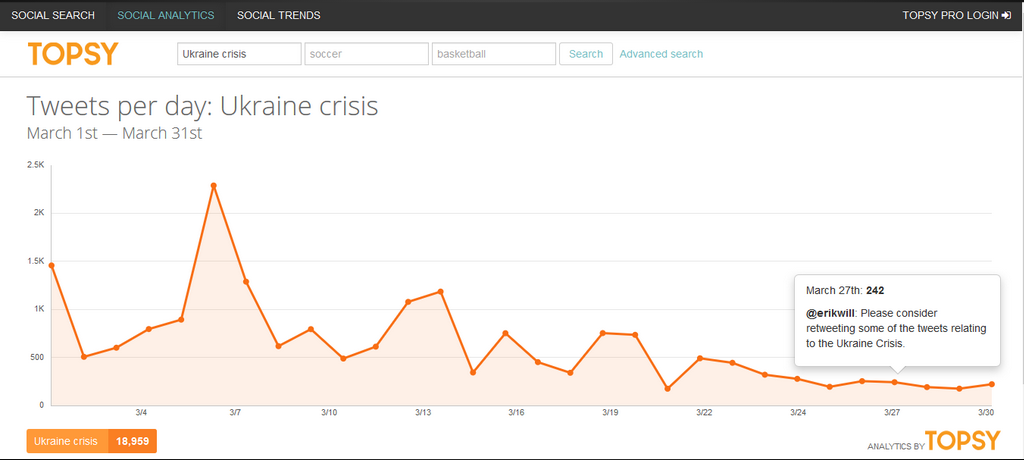Click the peak data point above 2K

pos(214,186)
